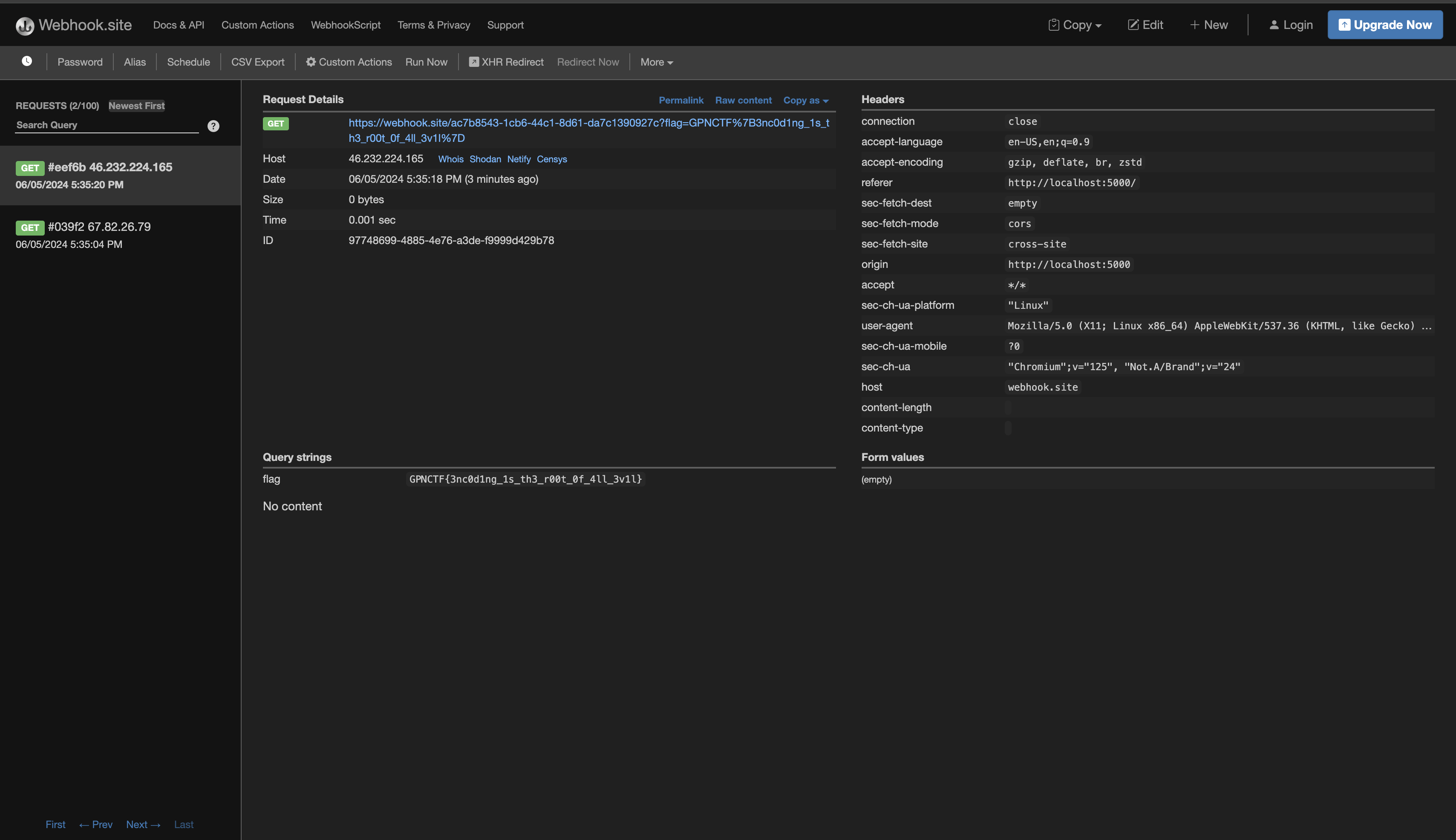Viewport: 1456px width, 840px height.
Task: Click CSV Export
Action: 257,62
